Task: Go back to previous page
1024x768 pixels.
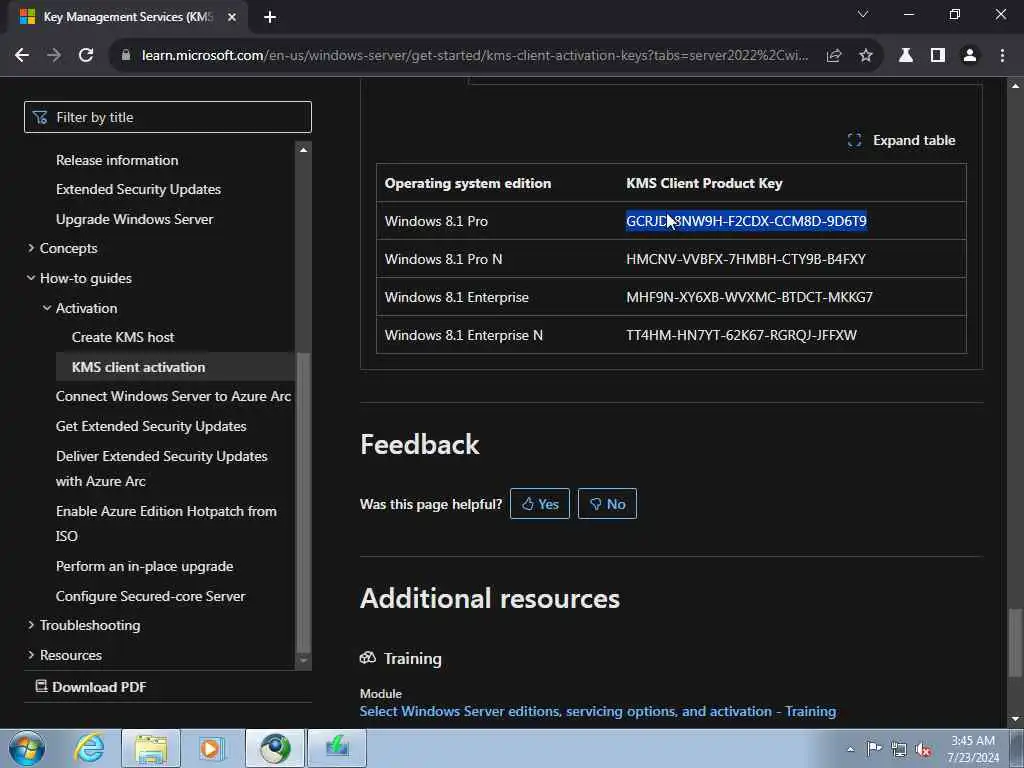Action: (x=22, y=56)
